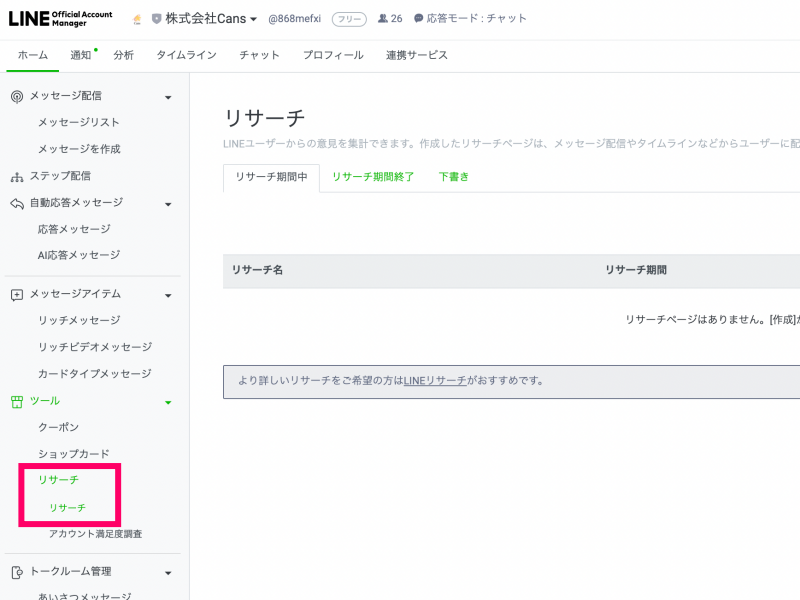Click the 応答モード : チャット status
Image resolution: width=800 pixels, height=600 pixels.
click(x=470, y=19)
